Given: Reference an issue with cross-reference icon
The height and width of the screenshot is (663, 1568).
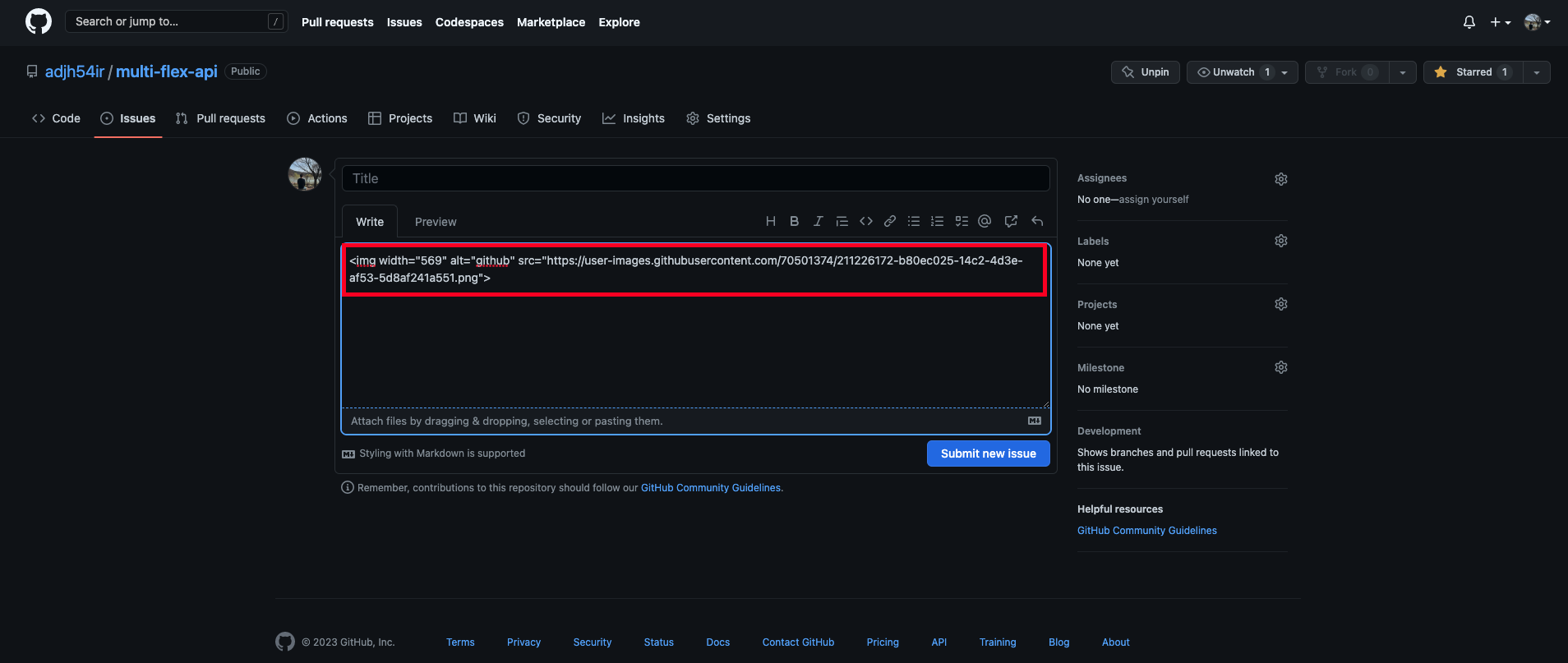Looking at the screenshot, I should tap(1011, 221).
